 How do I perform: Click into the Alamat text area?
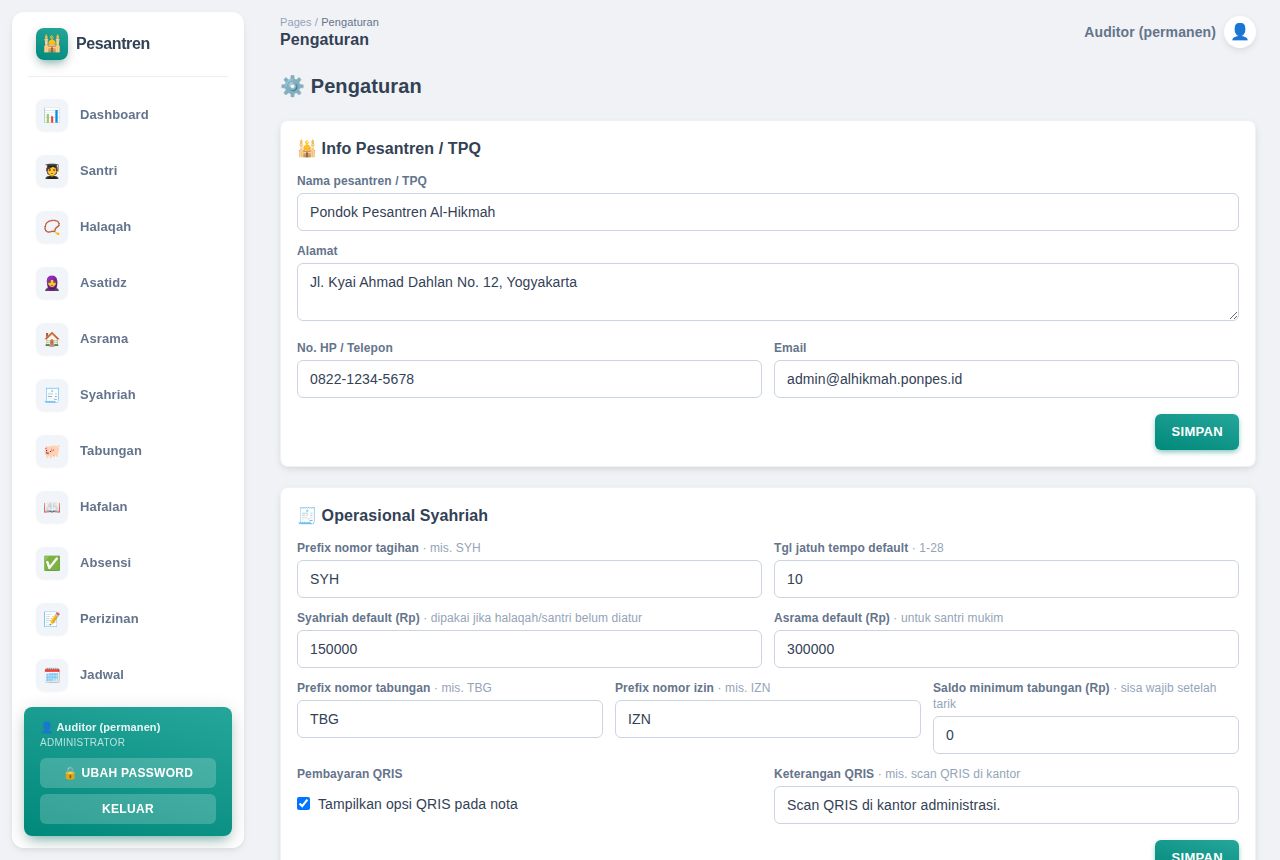(768, 292)
